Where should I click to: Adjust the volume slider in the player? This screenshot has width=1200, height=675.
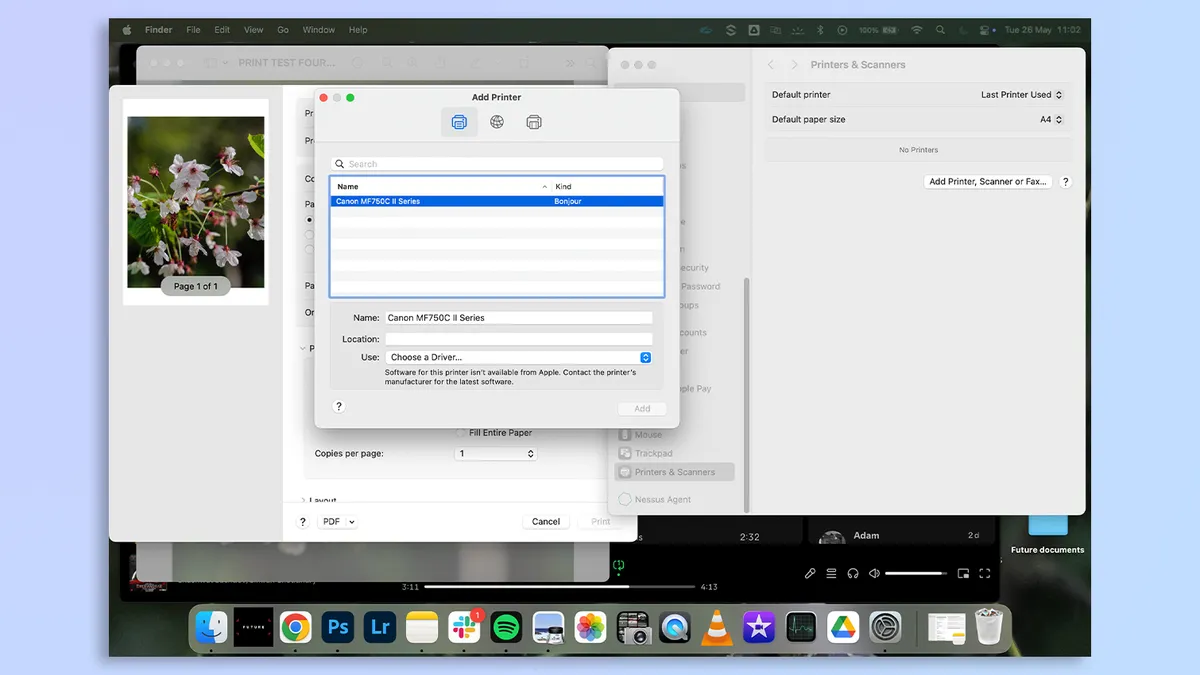(915, 573)
